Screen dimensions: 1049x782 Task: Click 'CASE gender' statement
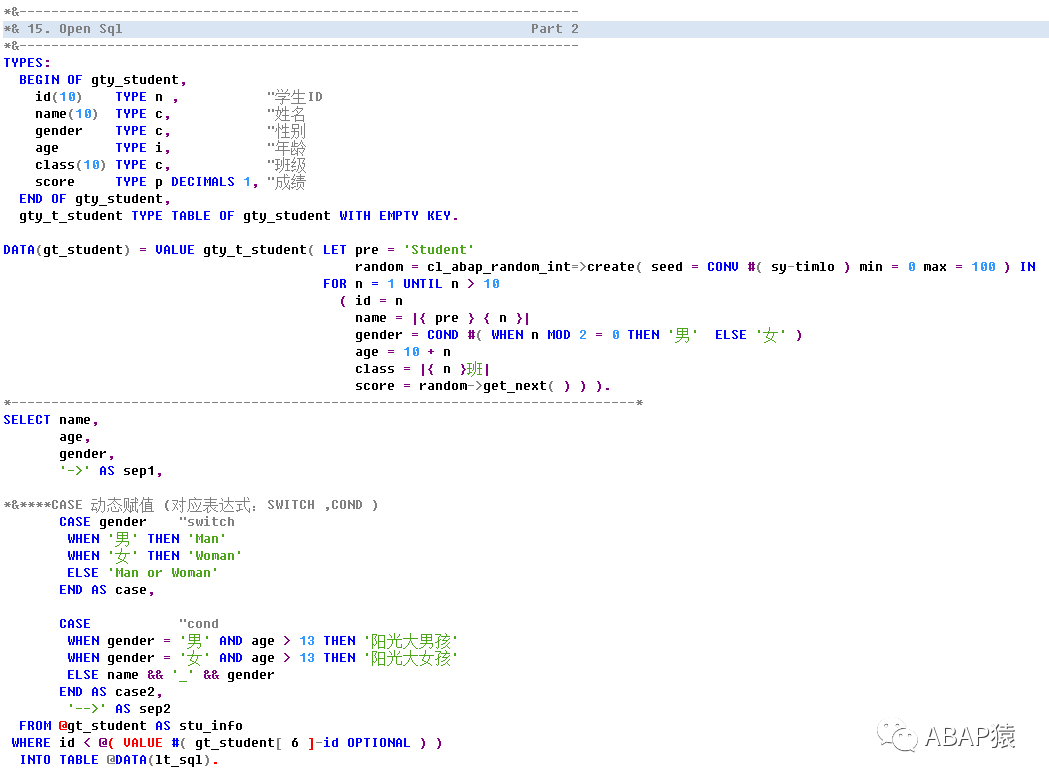[x=102, y=522]
